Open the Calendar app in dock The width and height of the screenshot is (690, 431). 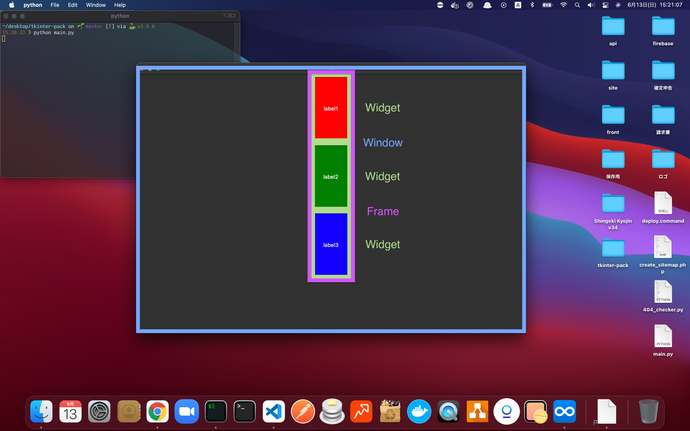click(x=70, y=411)
